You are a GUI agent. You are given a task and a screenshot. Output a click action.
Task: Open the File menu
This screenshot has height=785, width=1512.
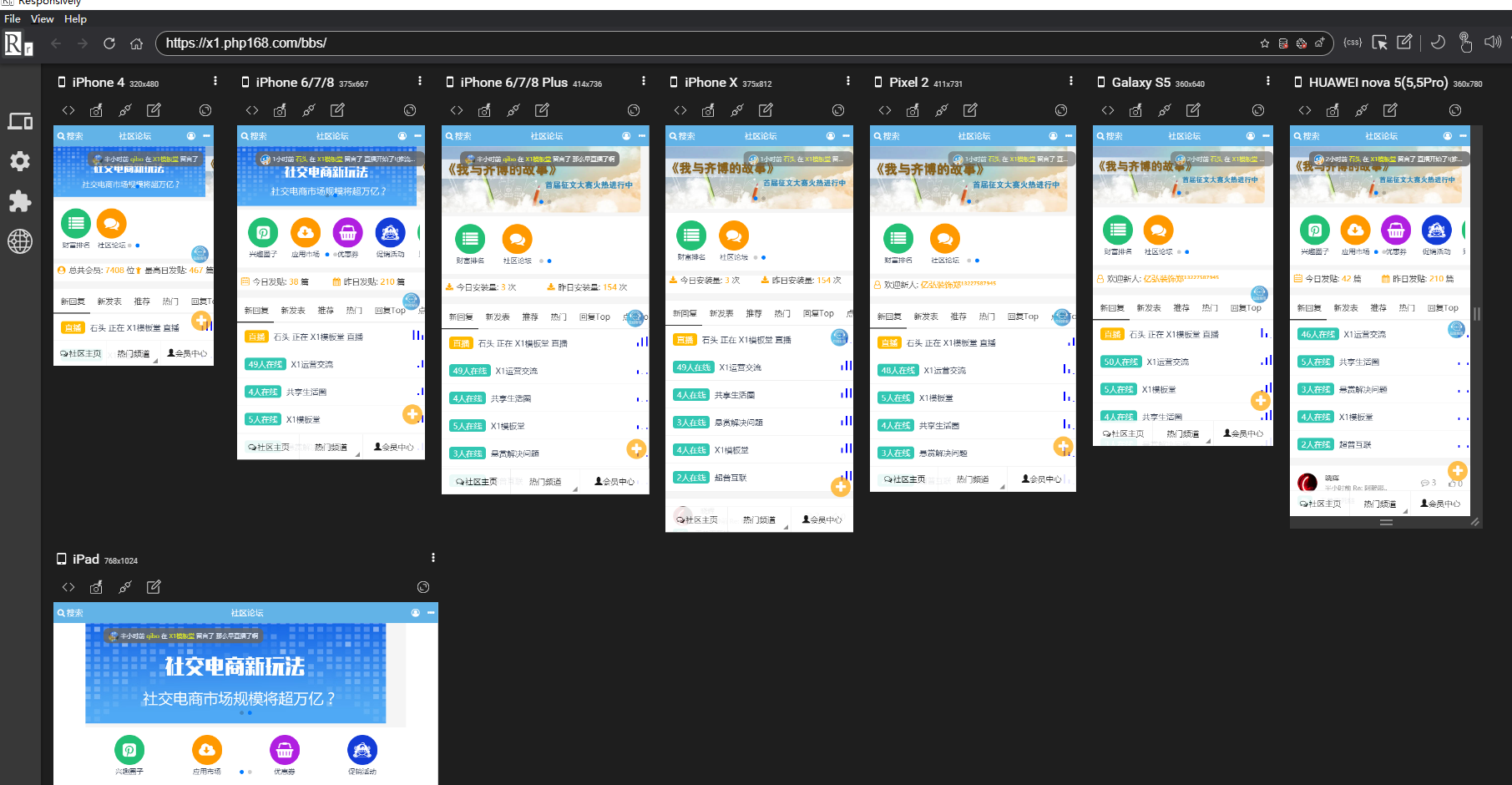click(x=13, y=18)
